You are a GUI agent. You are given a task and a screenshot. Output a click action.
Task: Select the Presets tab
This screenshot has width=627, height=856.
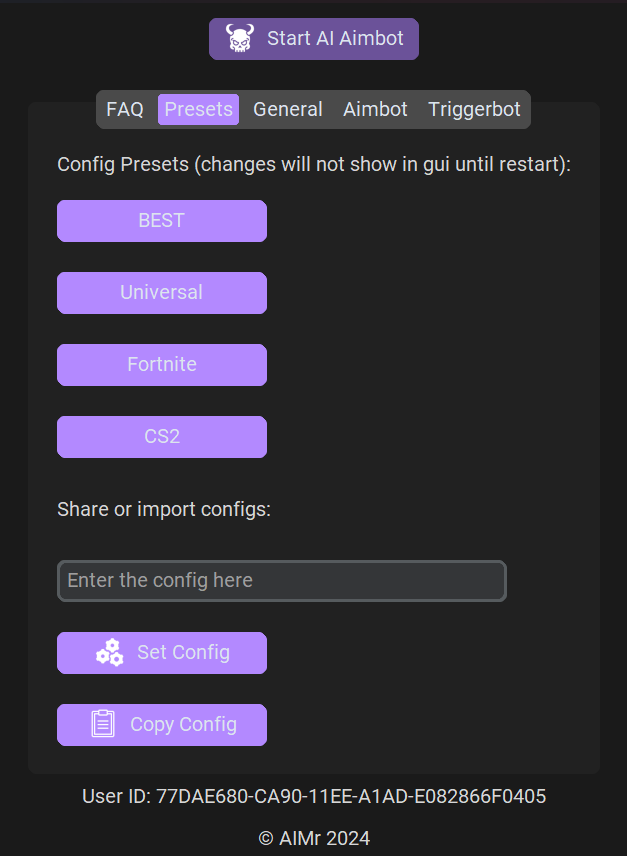(198, 109)
